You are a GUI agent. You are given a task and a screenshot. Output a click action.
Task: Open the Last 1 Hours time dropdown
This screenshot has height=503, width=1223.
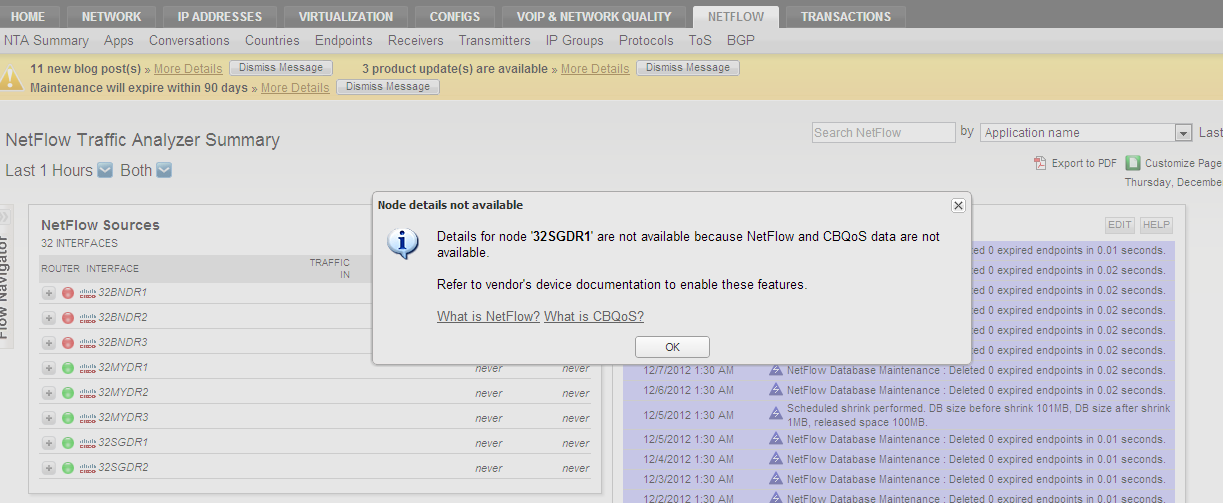coord(105,171)
